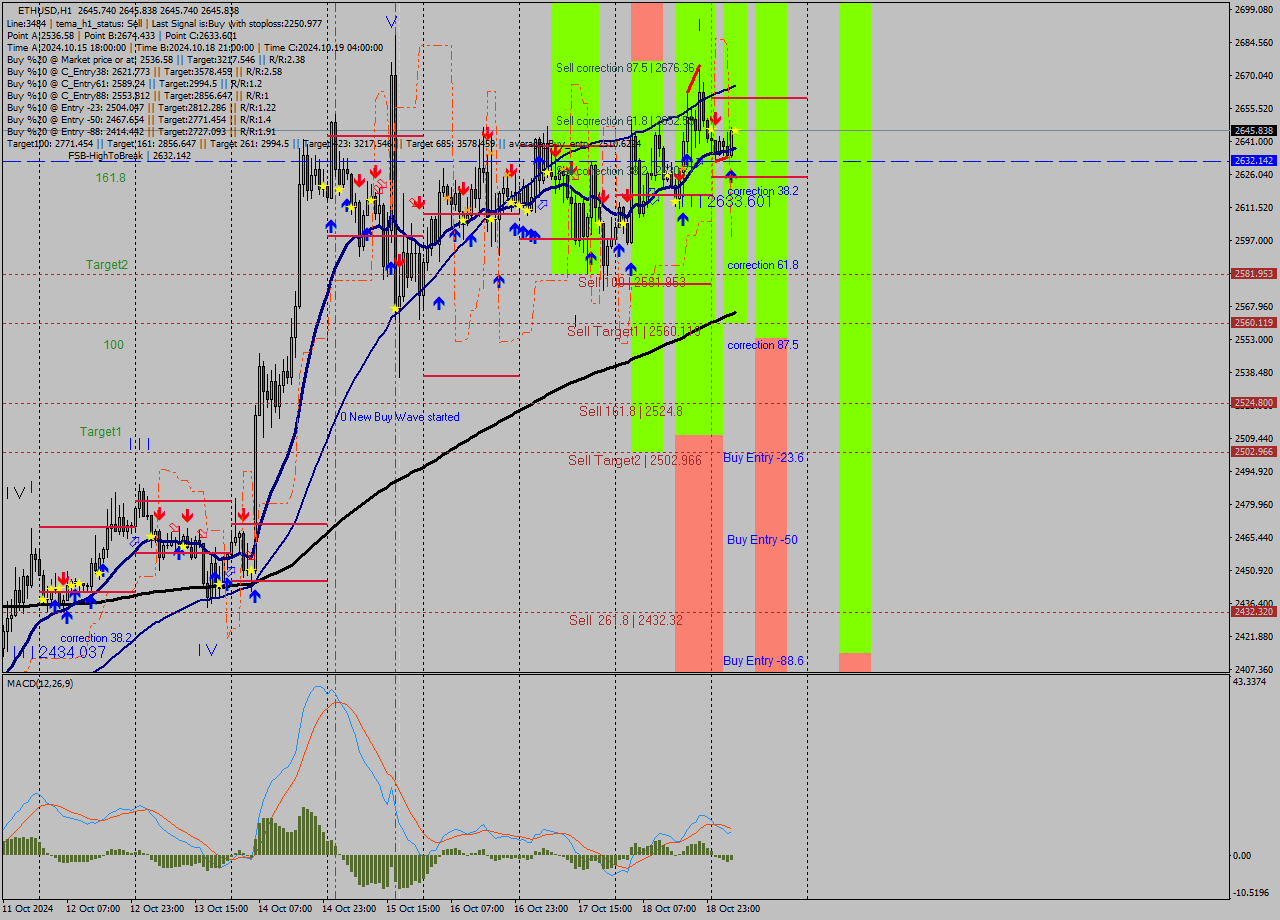Click the 2407.360 price scale value
Image resolution: width=1280 pixels, height=920 pixels.
point(1253,670)
